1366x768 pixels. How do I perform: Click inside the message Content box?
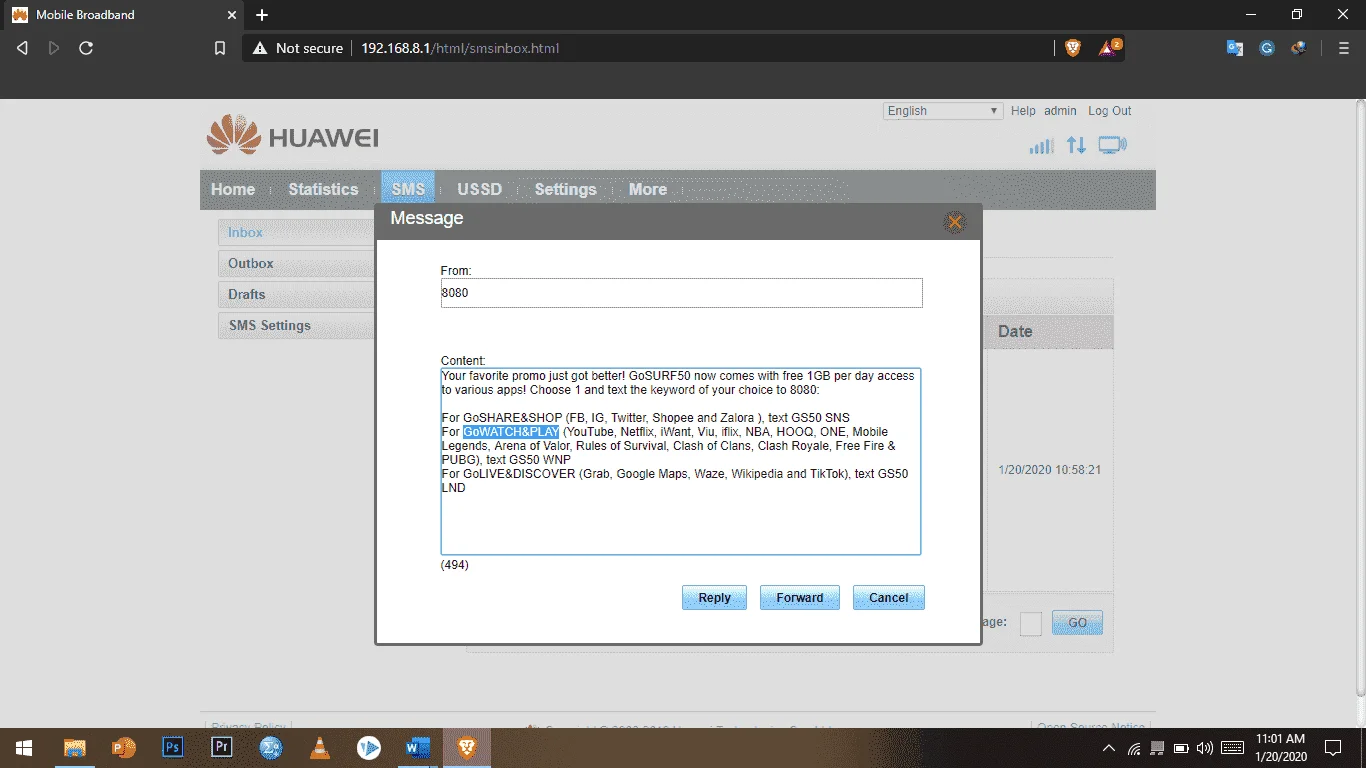(681, 461)
